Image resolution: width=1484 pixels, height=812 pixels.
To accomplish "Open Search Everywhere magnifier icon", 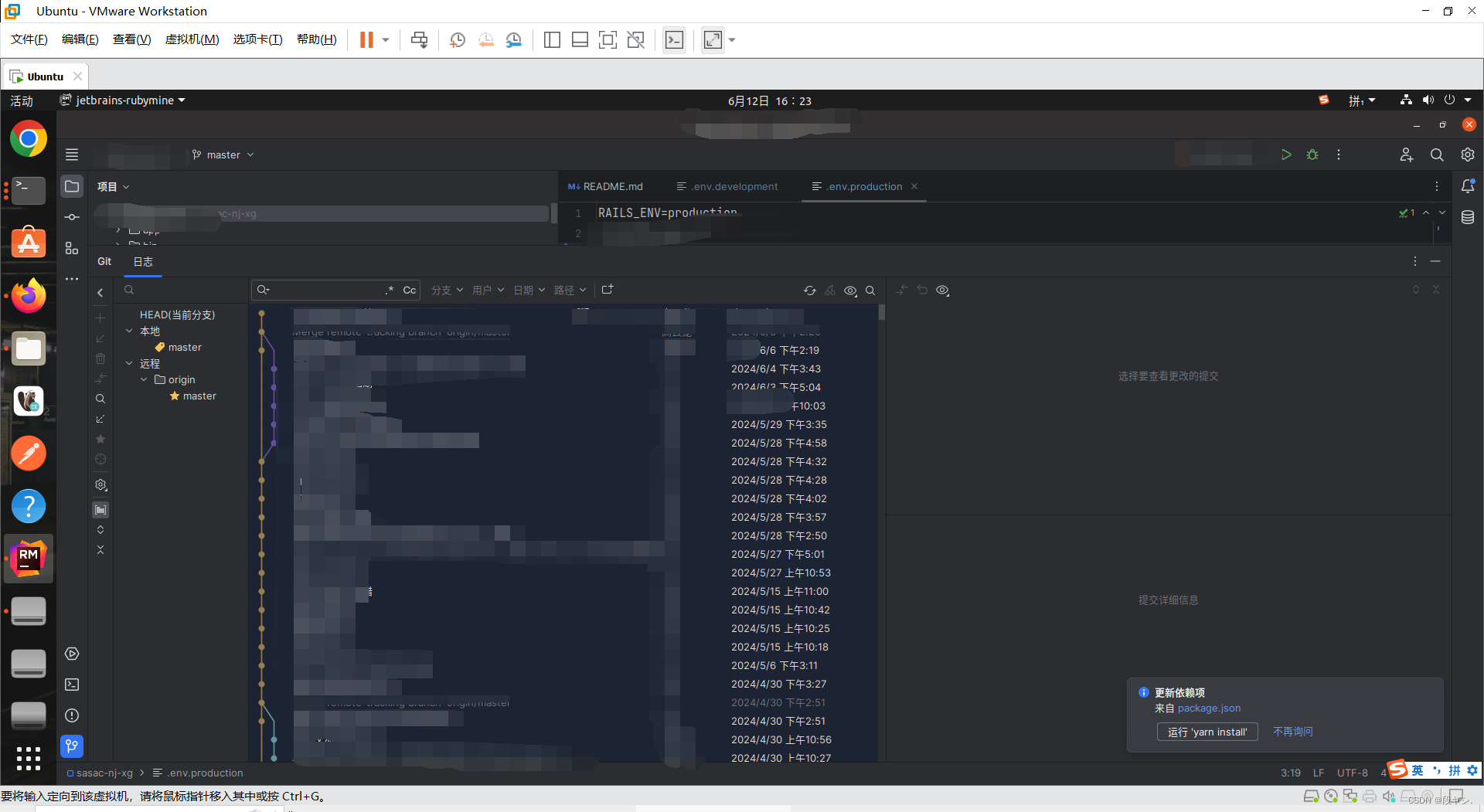I will 1438,155.
